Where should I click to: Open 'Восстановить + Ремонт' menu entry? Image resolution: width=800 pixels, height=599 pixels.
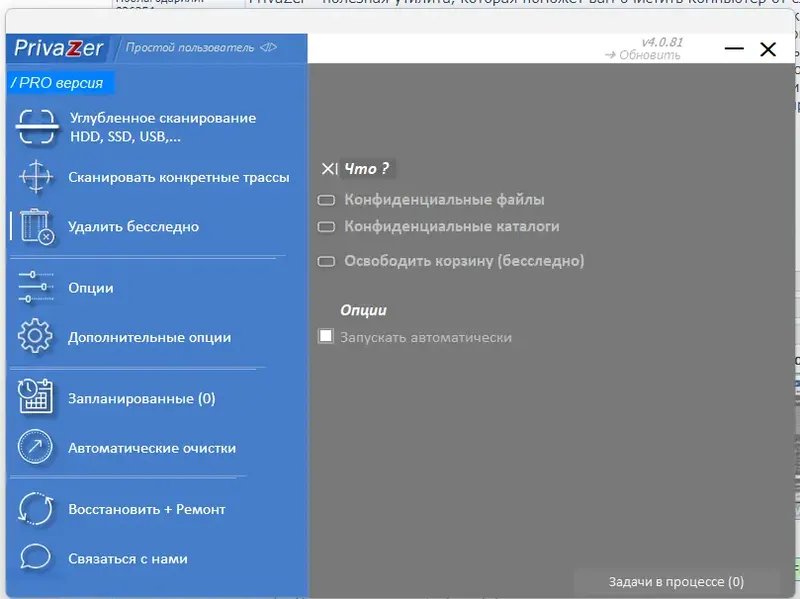point(147,509)
